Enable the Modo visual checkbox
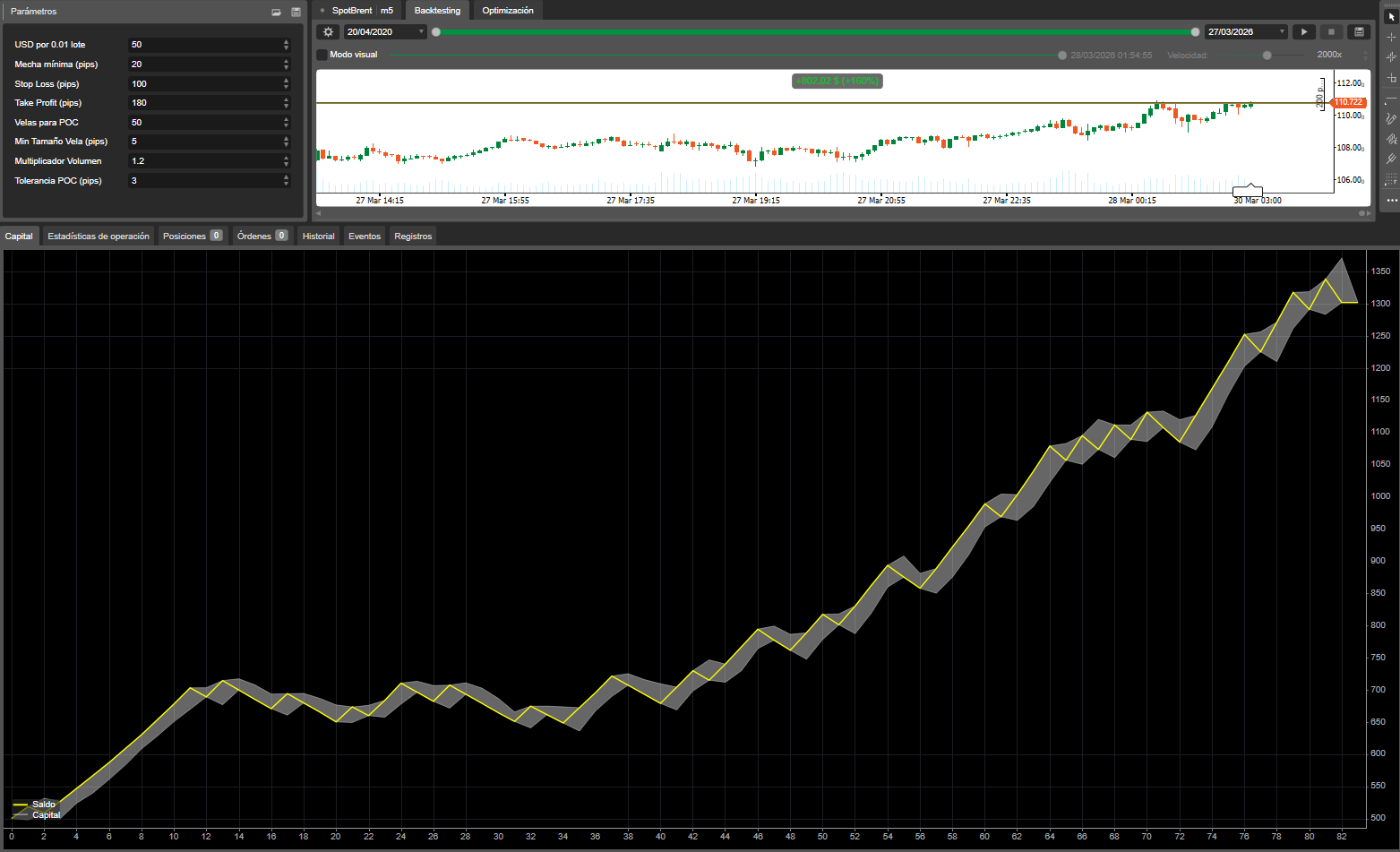 coord(322,55)
